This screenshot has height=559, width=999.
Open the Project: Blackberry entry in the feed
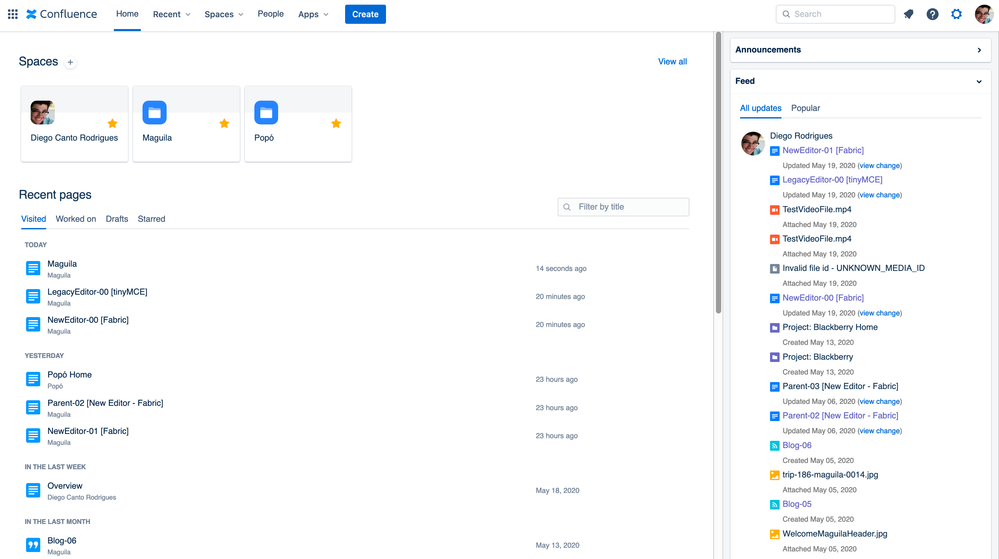tap(817, 357)
